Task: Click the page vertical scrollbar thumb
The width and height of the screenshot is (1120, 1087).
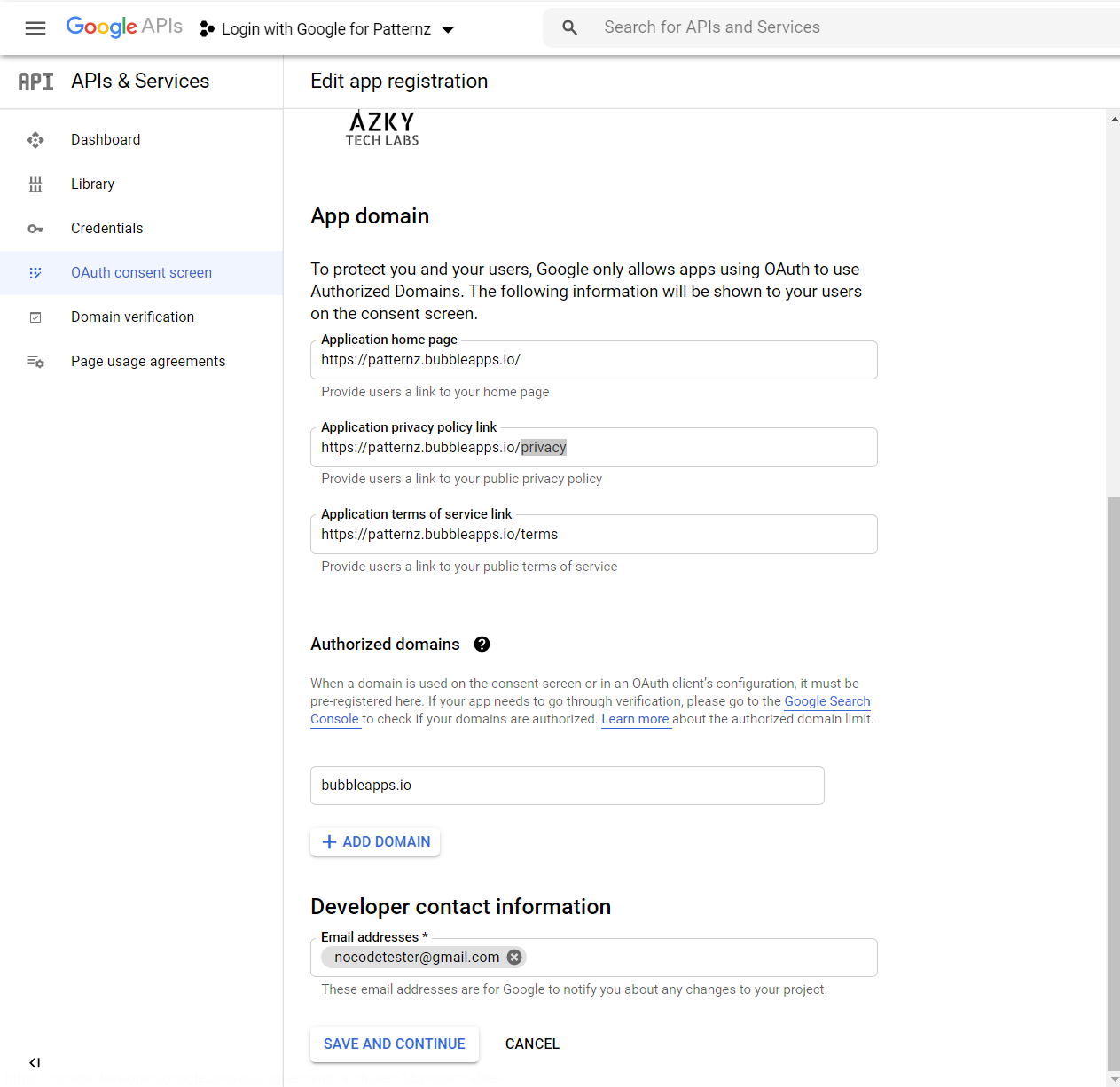Action: tap(1113, 780)
